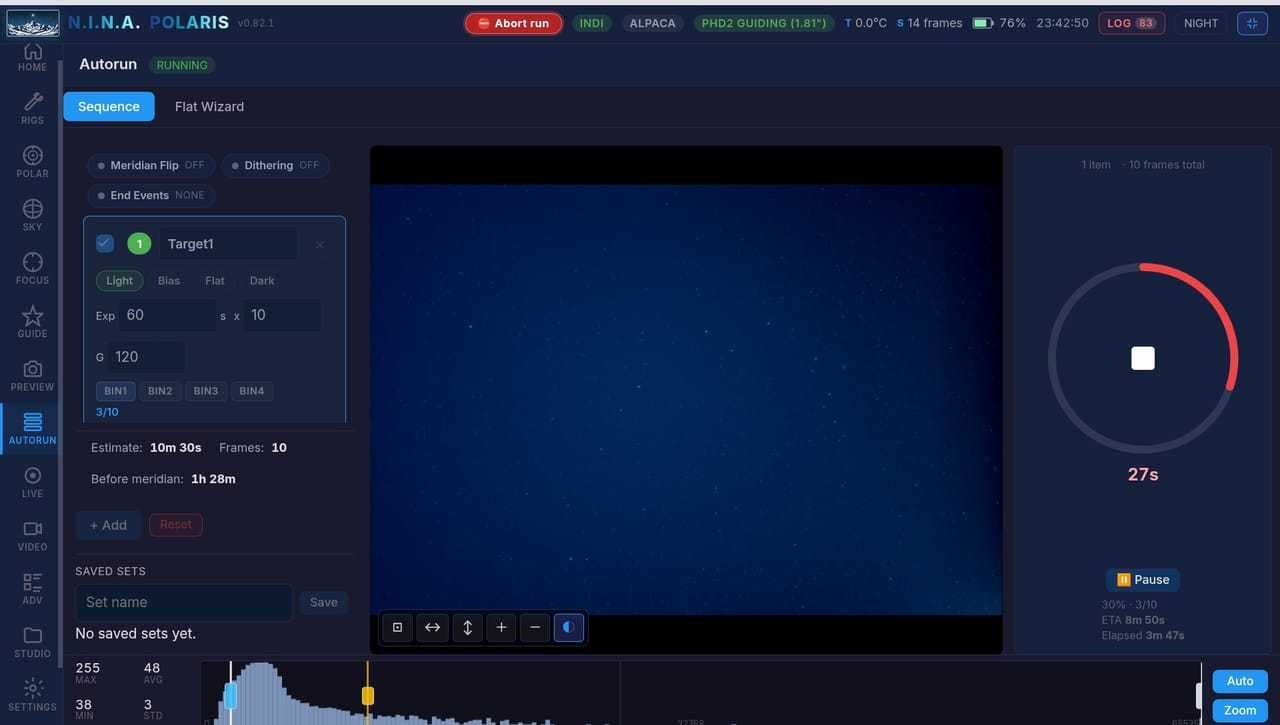Image resolution: width=1280 pixels, height=725 pixels.
Task: Click the INDI status badge
Action: tap(592, 23)
